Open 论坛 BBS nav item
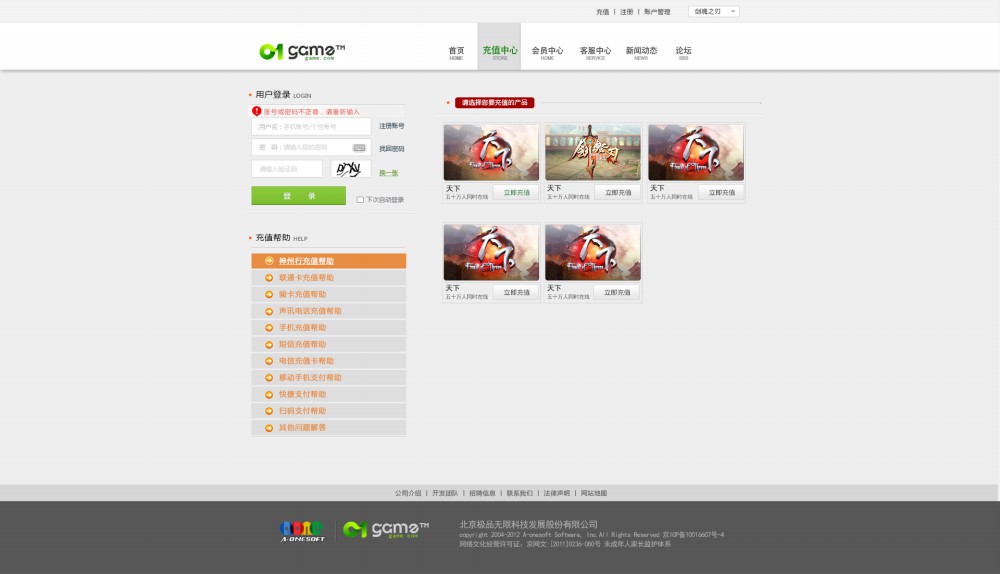The image size is (1000, 574). 683,53
